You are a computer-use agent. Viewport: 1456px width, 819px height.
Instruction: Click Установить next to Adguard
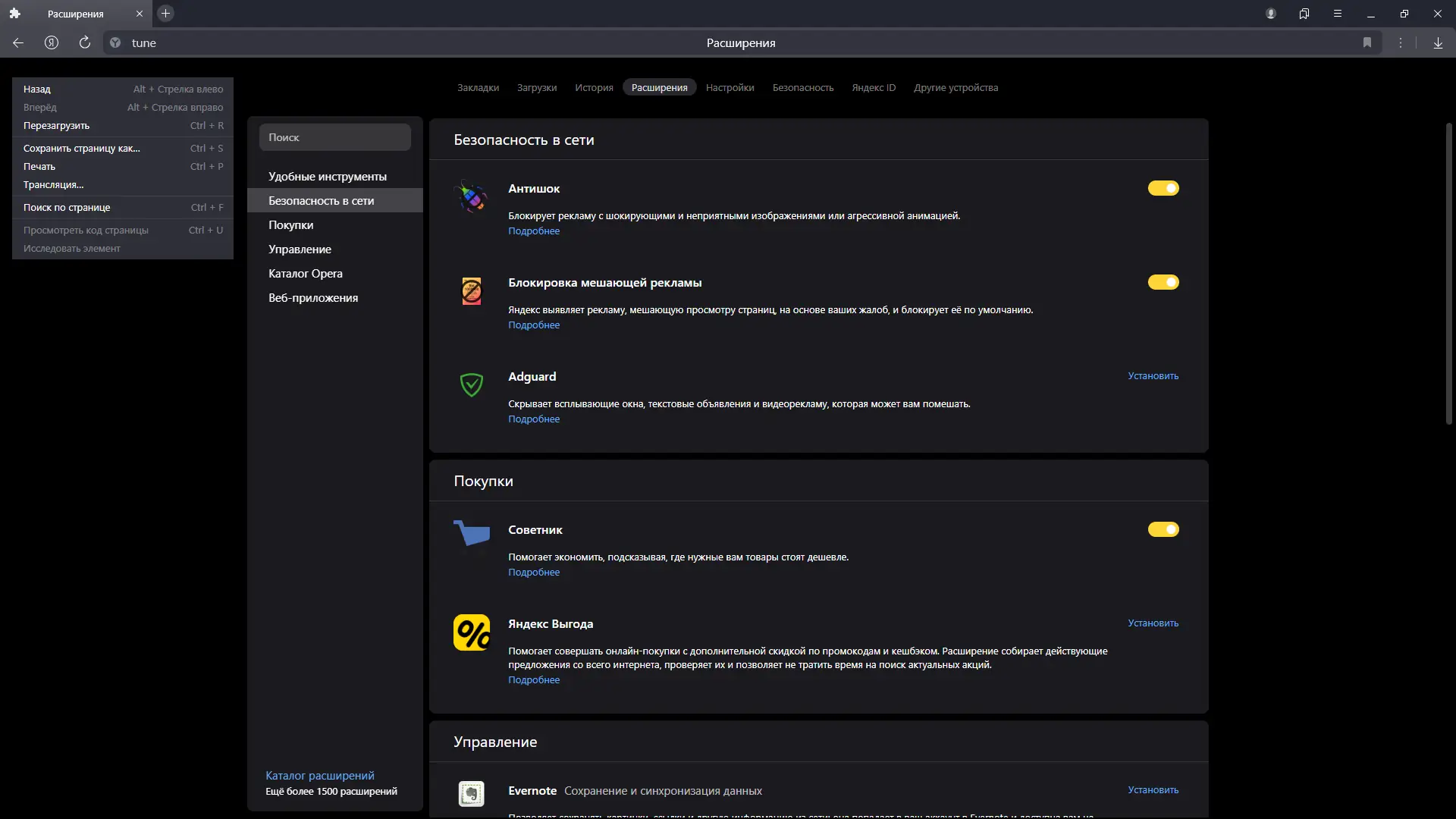pos(1153,376)
